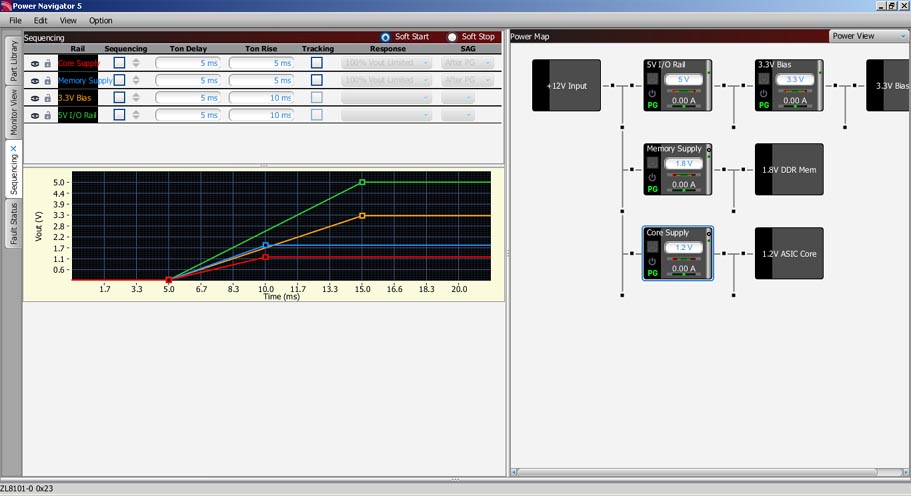This screenshot has height=496, width=911.
Task: Open the Option menu
Action: [101, 20]
